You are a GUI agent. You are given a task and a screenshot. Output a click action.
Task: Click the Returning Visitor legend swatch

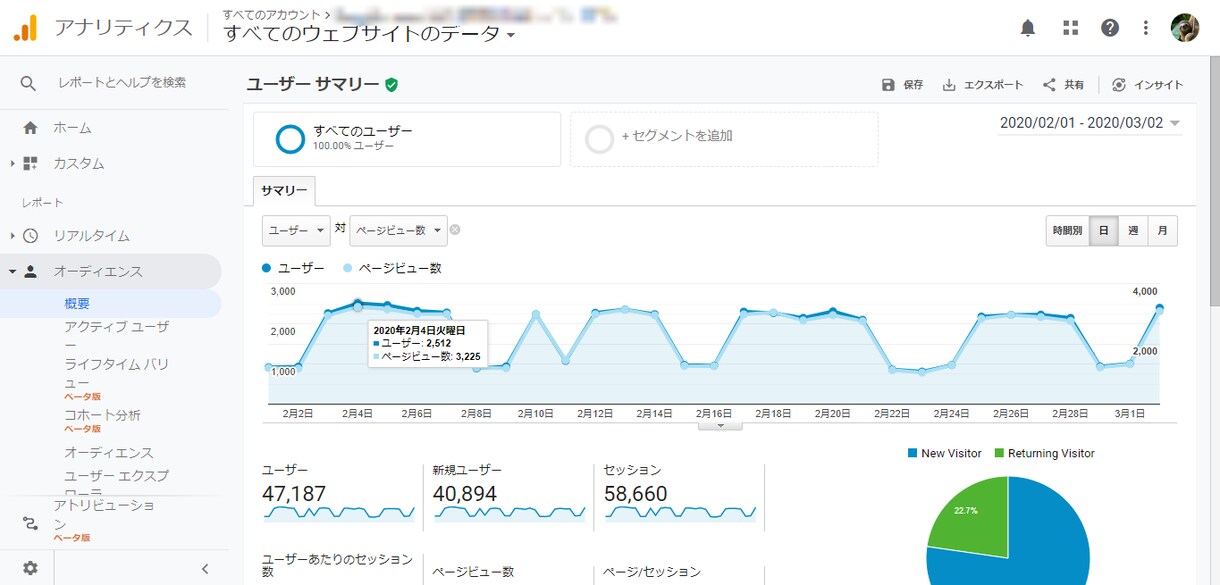(x=999, y=453)
